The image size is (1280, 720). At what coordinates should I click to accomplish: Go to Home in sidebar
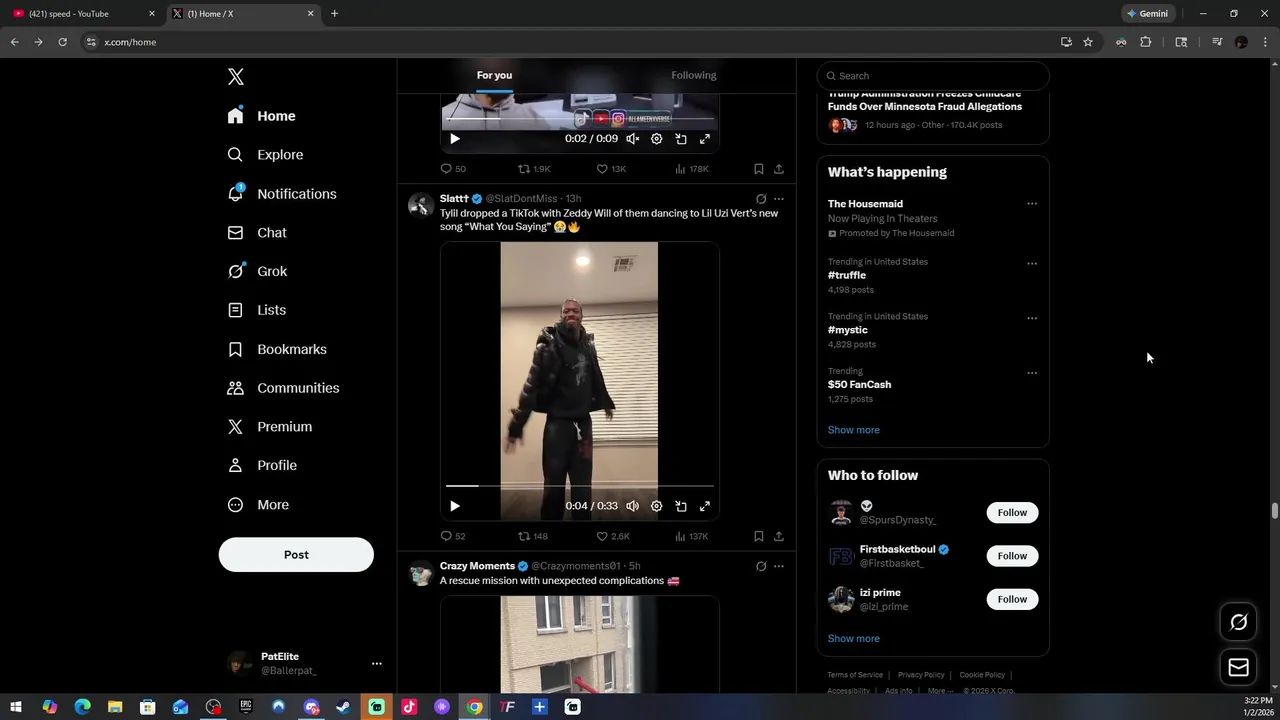coord(262,116)
